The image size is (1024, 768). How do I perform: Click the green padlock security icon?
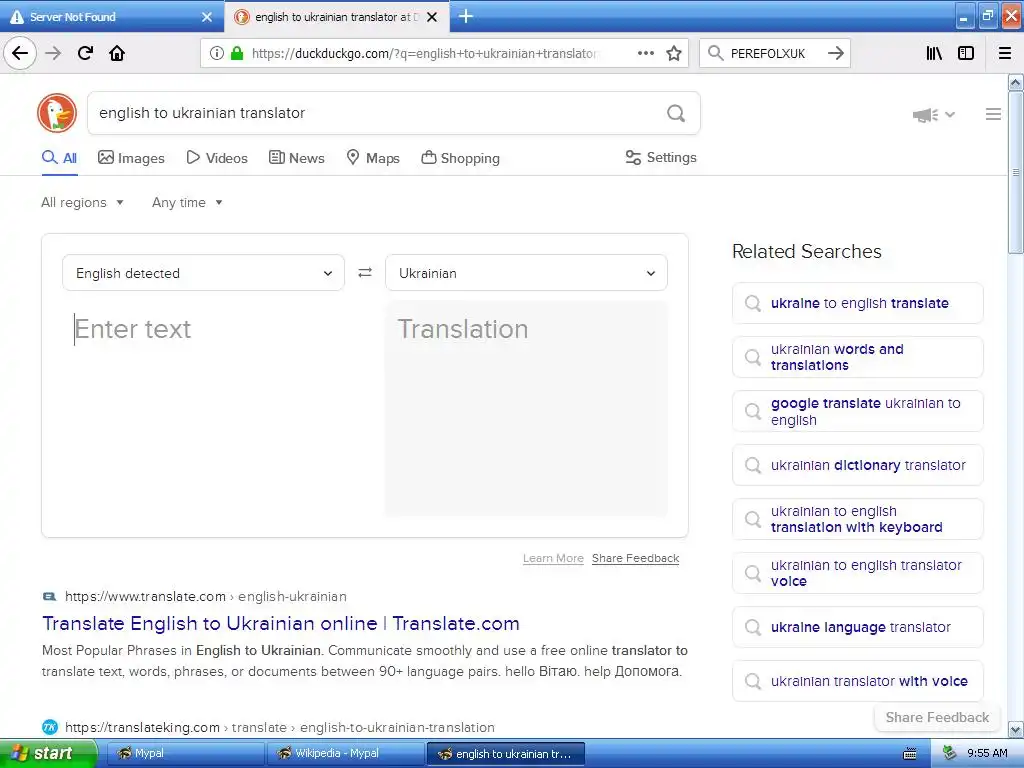tap(237, 53)
